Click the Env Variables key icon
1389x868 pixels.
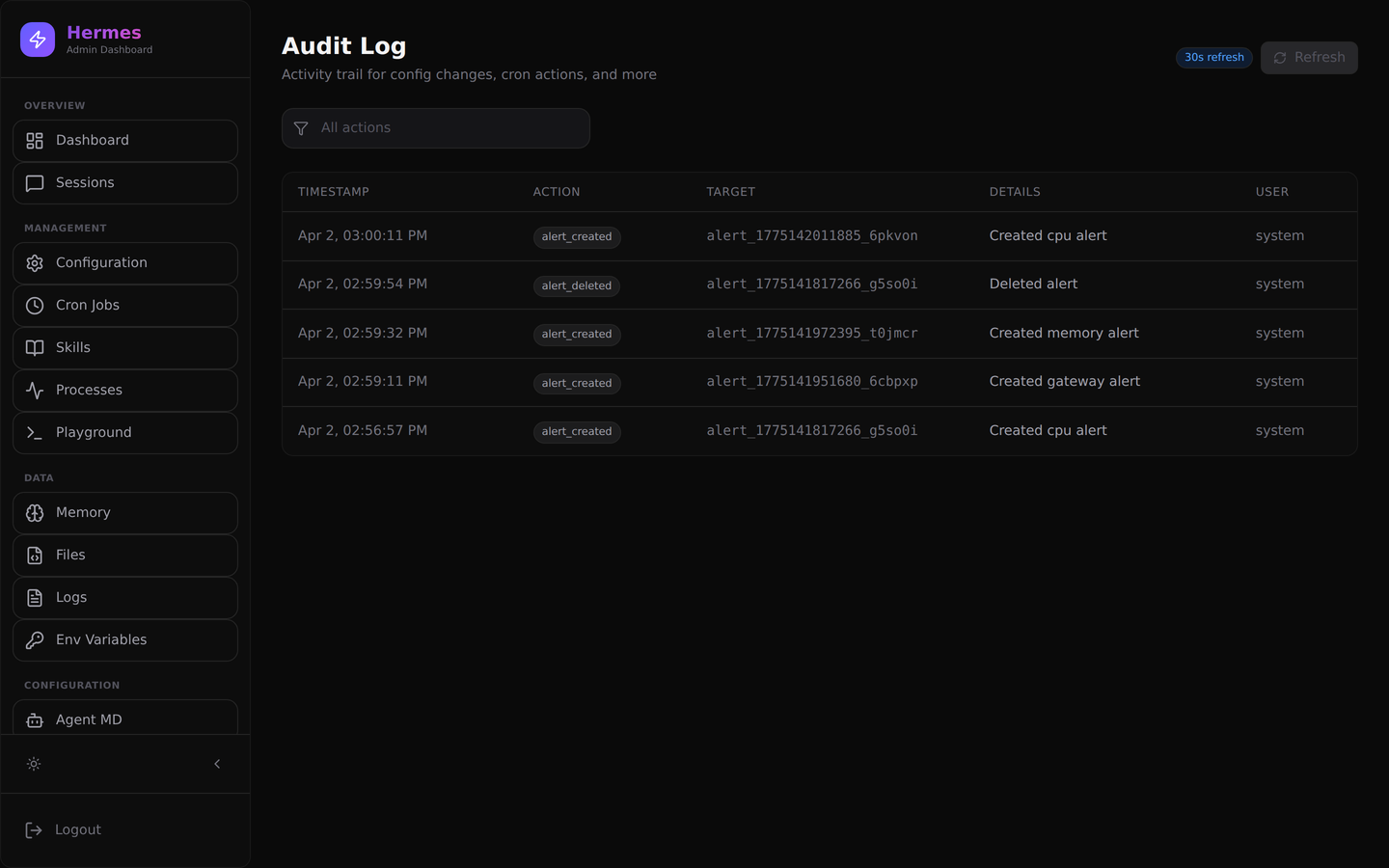(x=35, y=640)
